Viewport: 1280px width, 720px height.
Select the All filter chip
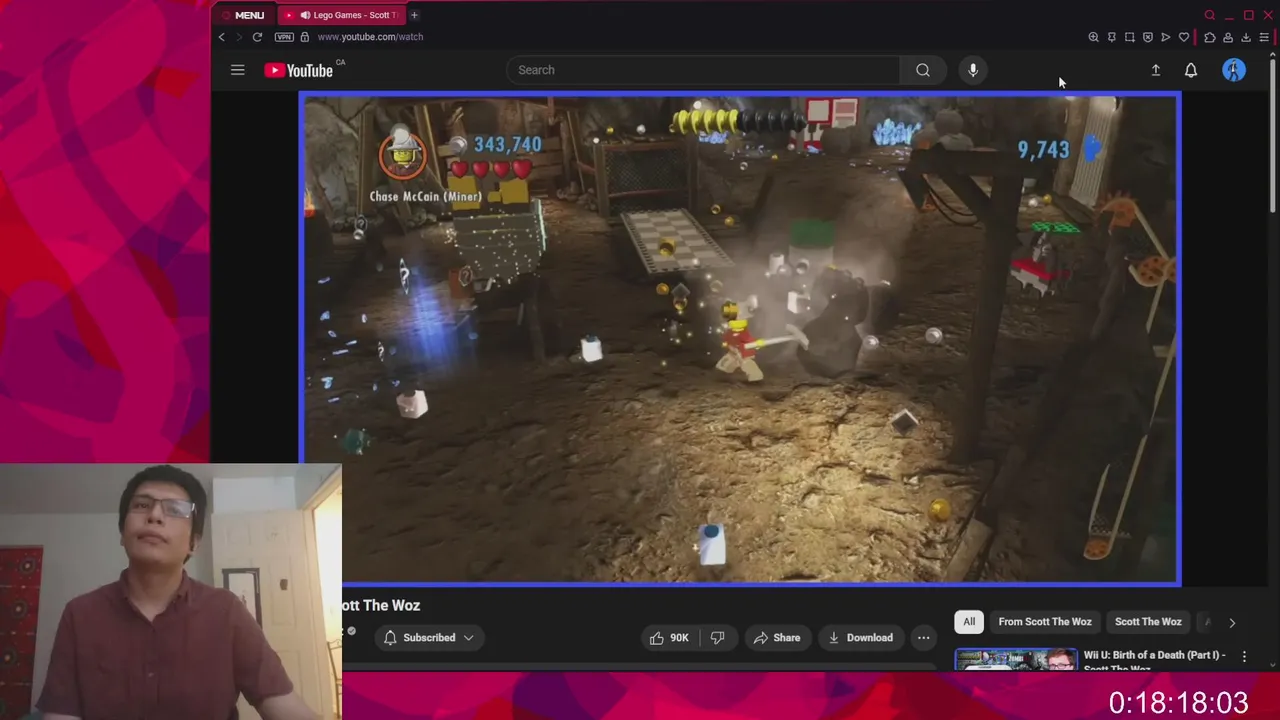(x=969, y=622)
